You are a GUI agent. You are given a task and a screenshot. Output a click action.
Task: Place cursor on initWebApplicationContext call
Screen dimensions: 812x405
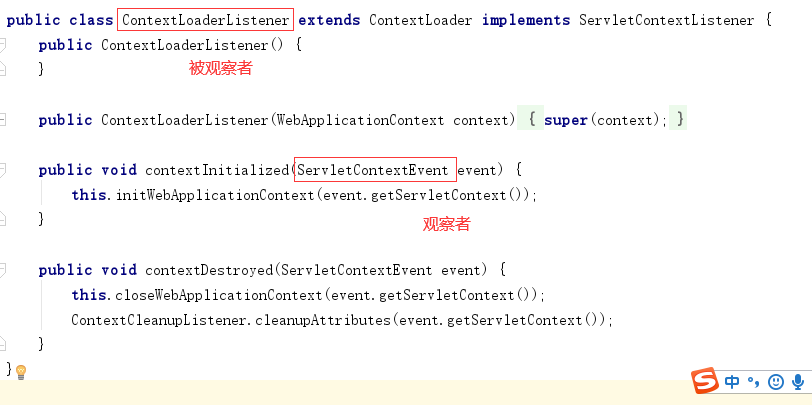[215, 195]
